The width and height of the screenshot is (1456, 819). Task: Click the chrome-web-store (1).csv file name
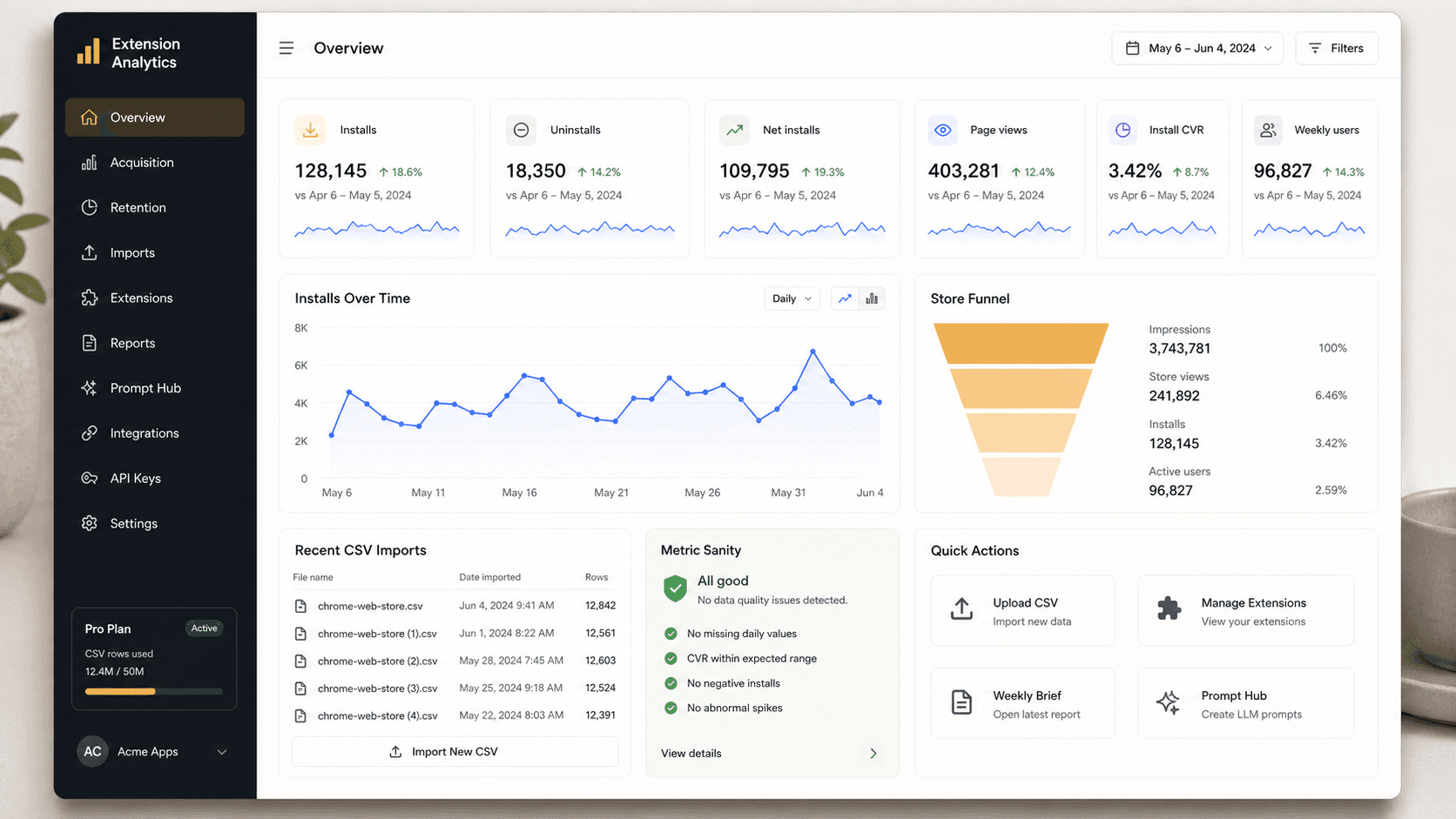click(377, 634)
